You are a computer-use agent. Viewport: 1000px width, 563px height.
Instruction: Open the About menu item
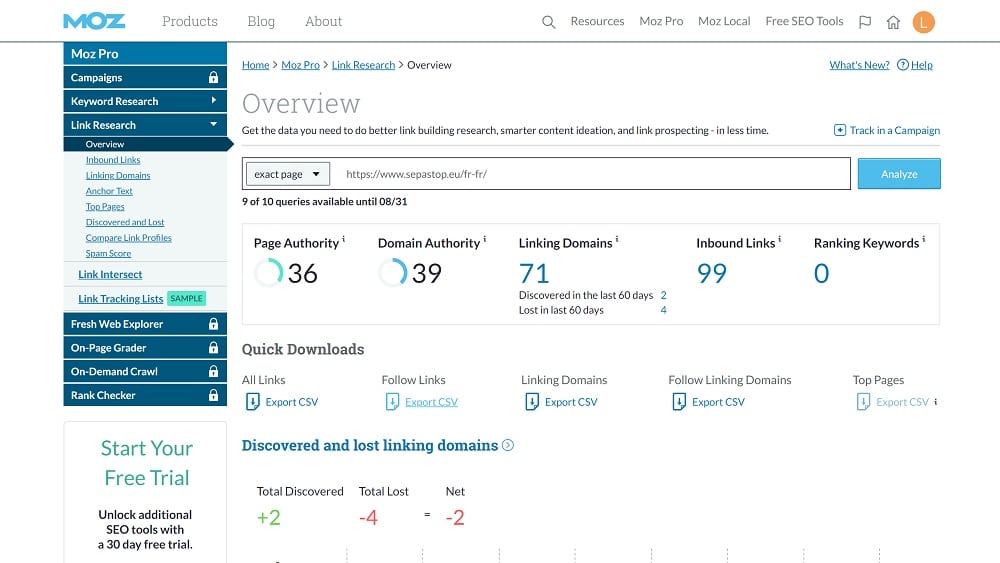323,21
